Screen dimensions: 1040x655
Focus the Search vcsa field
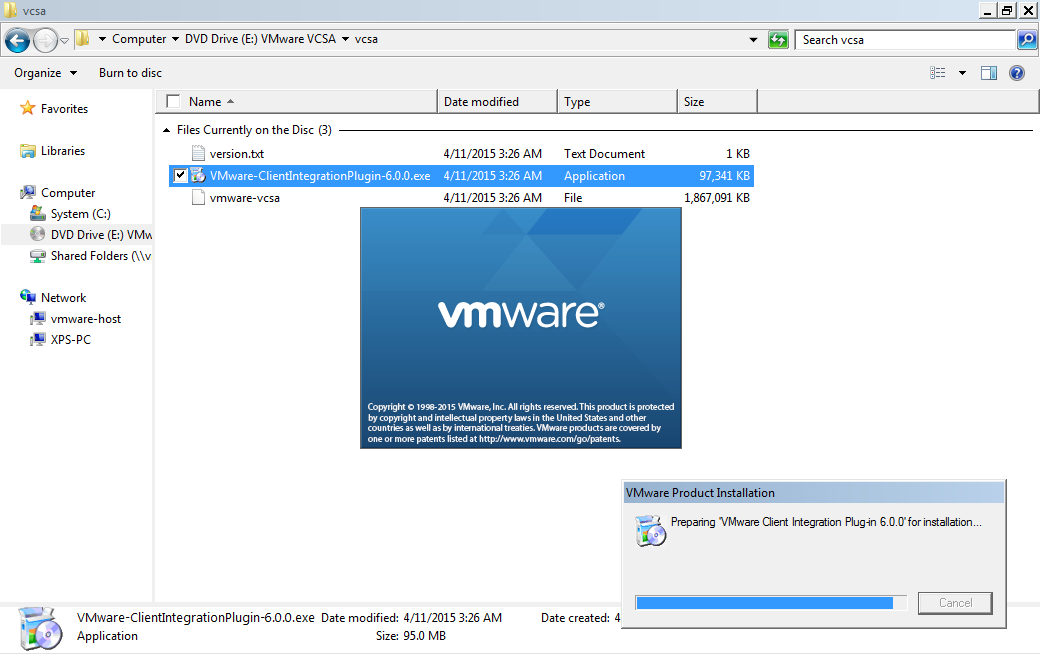[905, 40]
